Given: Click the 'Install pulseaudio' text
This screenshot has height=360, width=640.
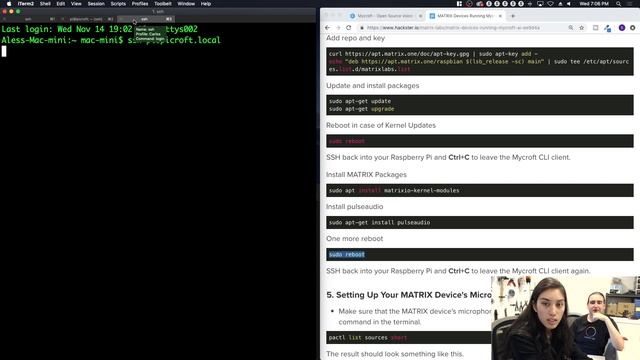Looking at the screenshot, I should pos(354,207).
